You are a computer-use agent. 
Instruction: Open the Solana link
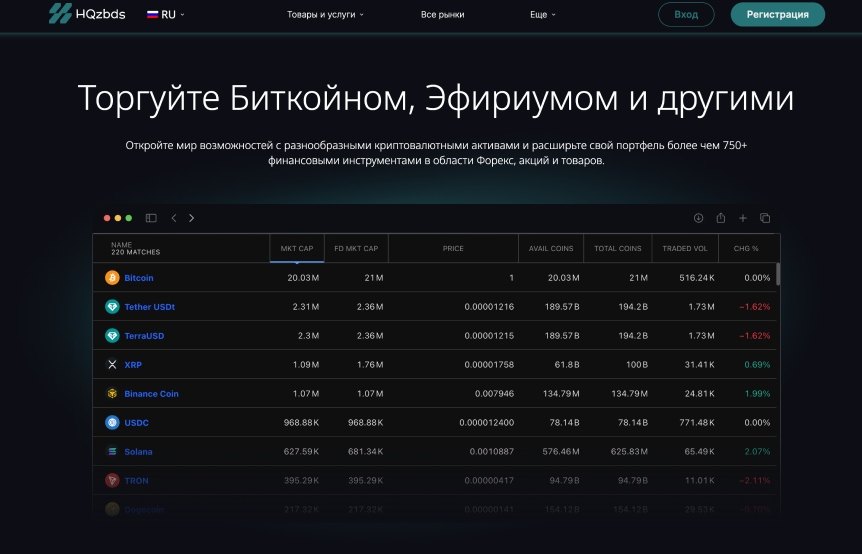click(x=138, y=452)
